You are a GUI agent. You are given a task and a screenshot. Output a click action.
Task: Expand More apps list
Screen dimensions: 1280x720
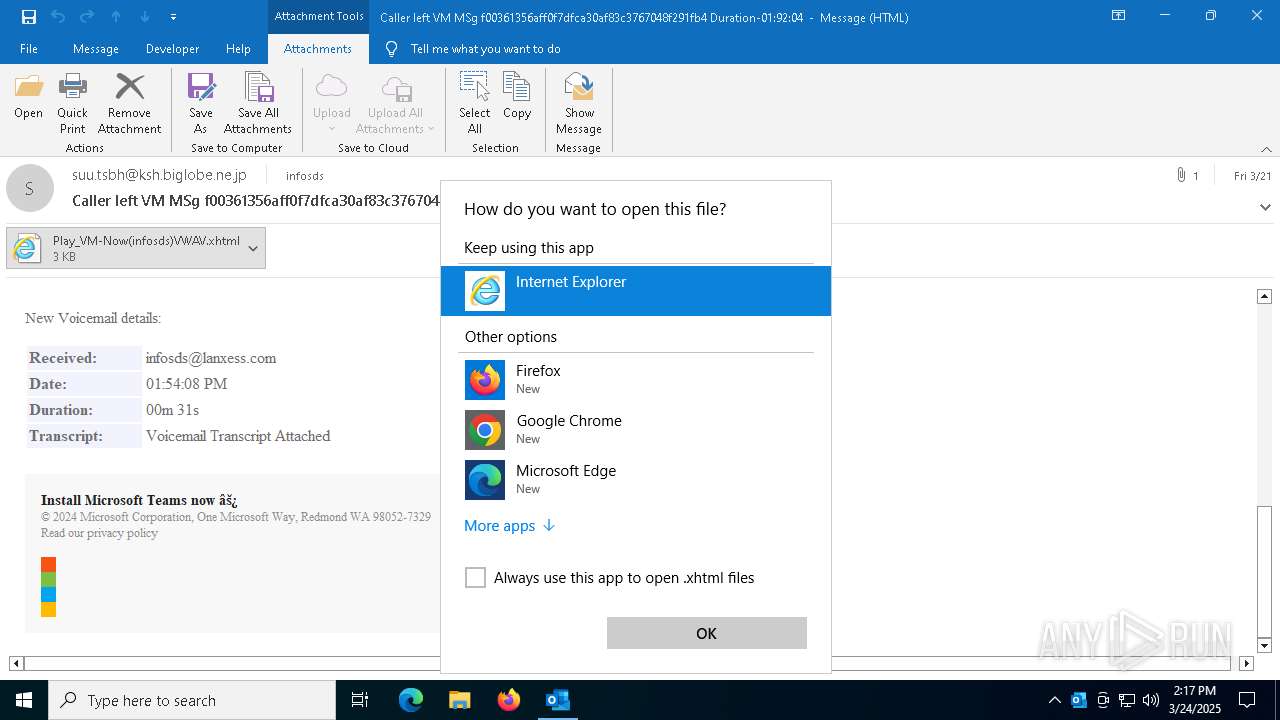pyautogui.click(x=509, y=526)
